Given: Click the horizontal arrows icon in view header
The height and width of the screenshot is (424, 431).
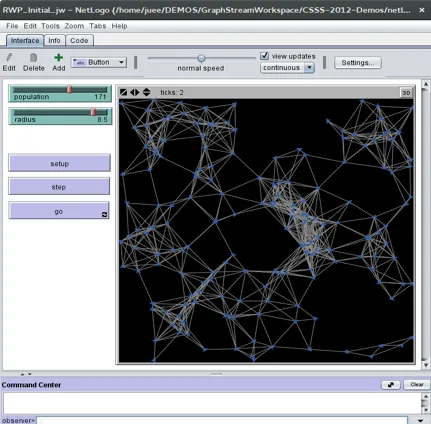Looking at the screenshot, I should click(135, 92).
